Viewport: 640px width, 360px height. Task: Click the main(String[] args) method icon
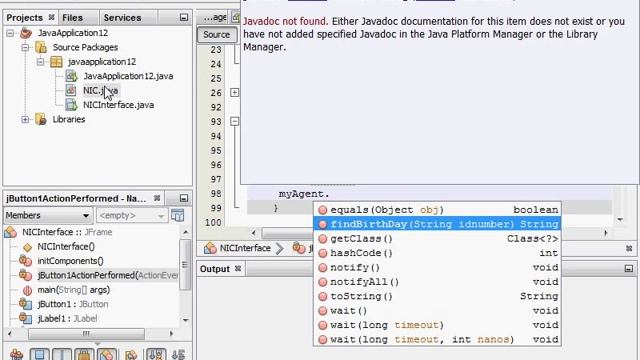click(27, 290)
